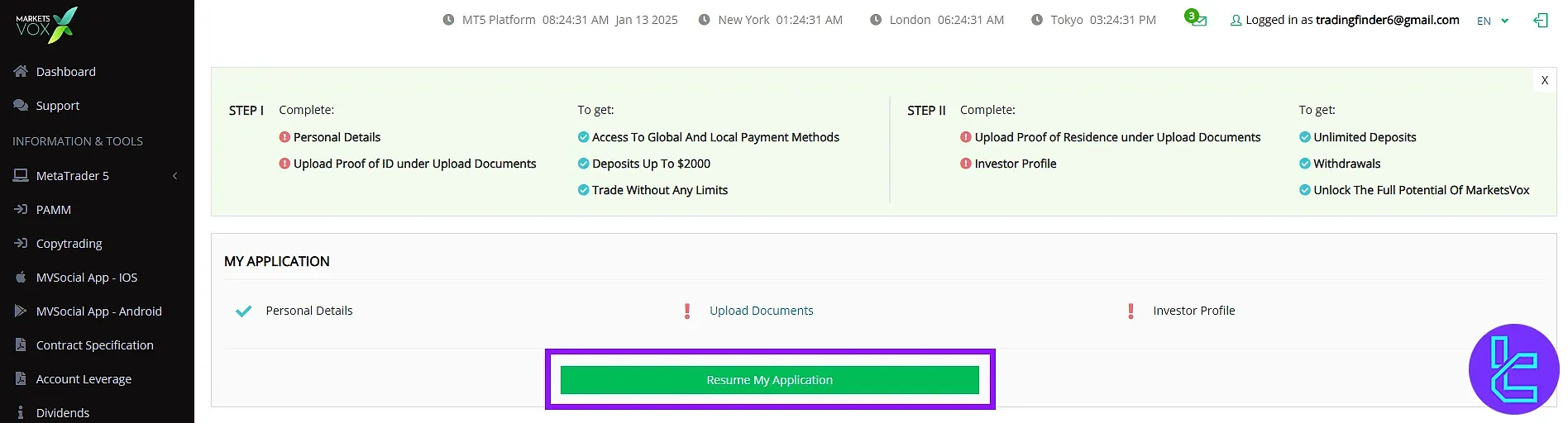The image size is (1568, 423).
Task: Click Withdrawals text under Step II
Action: [1347, 164]
